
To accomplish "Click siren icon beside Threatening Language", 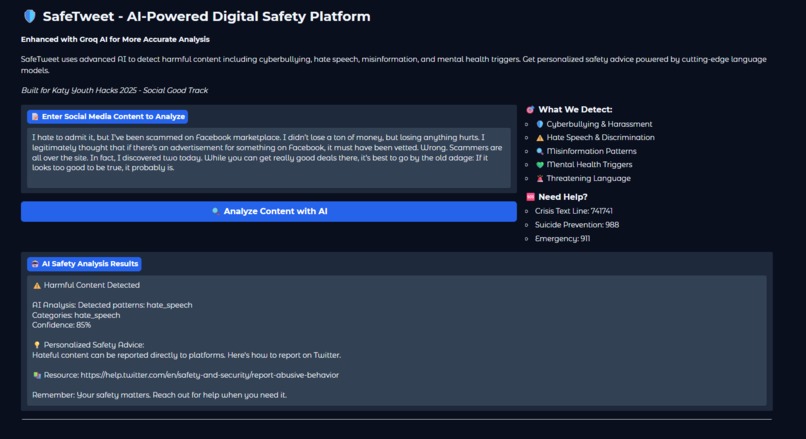I will 540,178.
